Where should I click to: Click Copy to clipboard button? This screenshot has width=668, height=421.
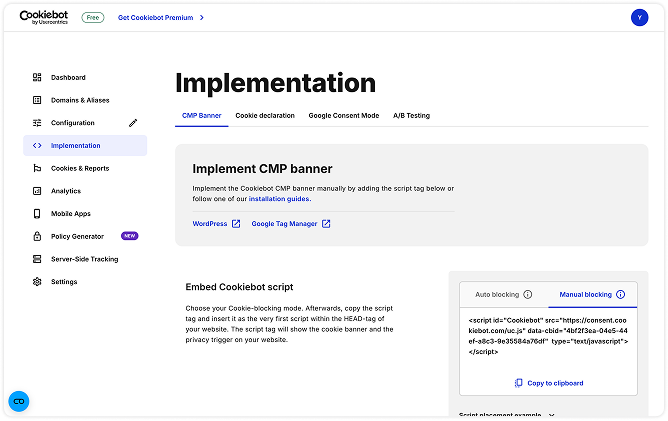549,383
